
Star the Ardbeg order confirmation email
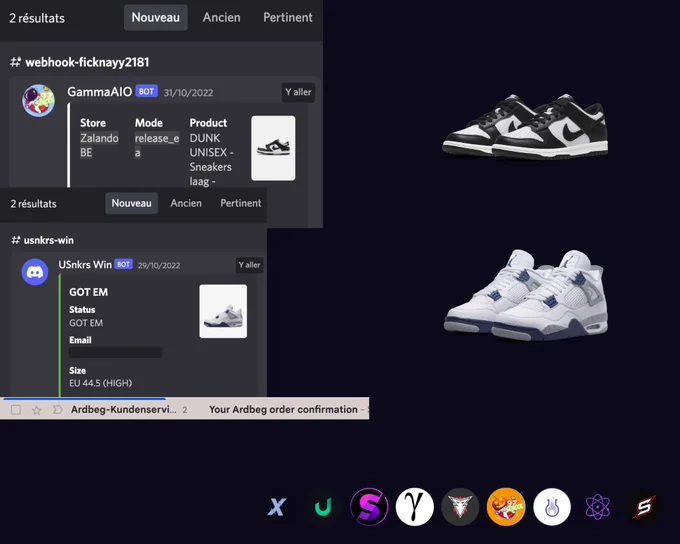[36, 410]
